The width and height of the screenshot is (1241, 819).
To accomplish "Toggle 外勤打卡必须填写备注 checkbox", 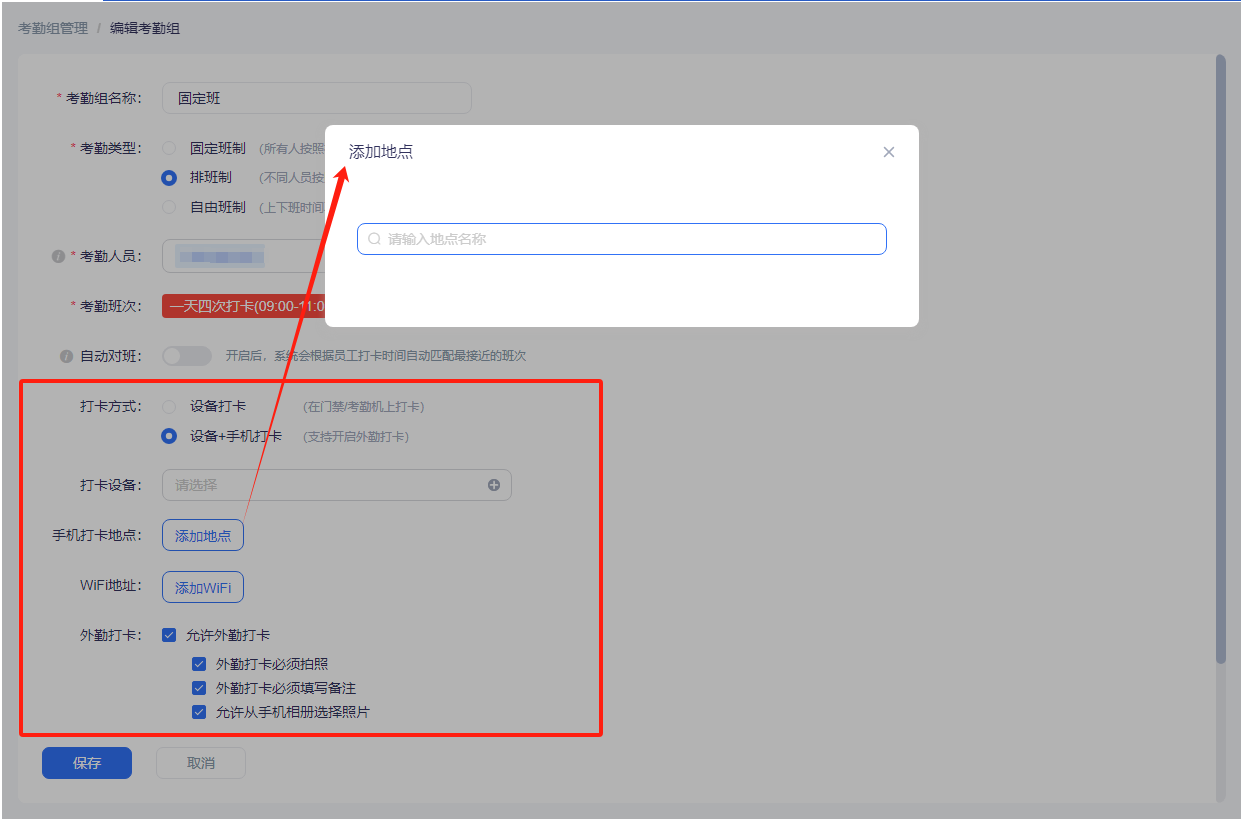I will [x=199, y=688].
